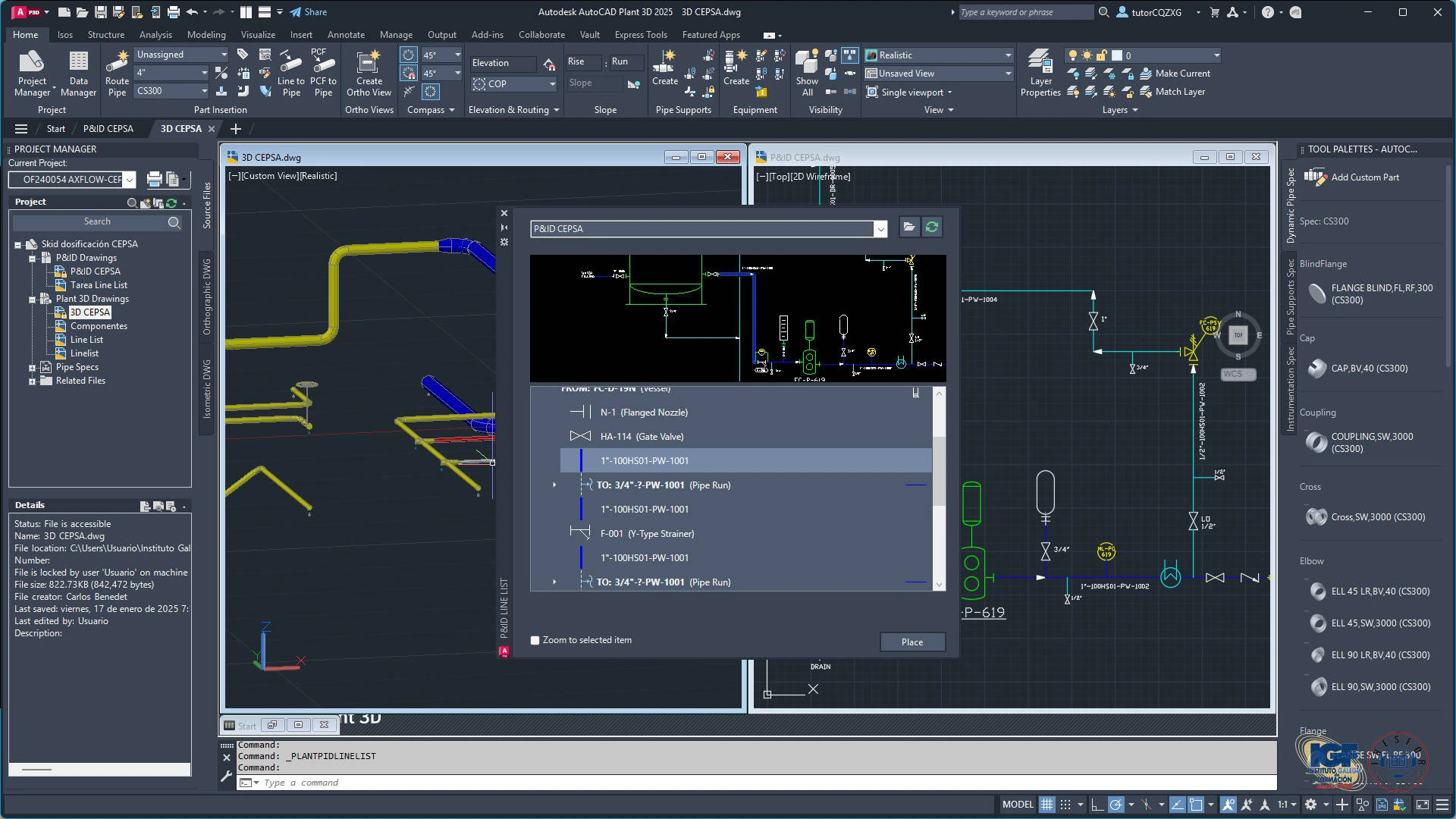The image size is (1456, 819).
Task: Open the Project Manager ribbon button
Action: point(32,74)
